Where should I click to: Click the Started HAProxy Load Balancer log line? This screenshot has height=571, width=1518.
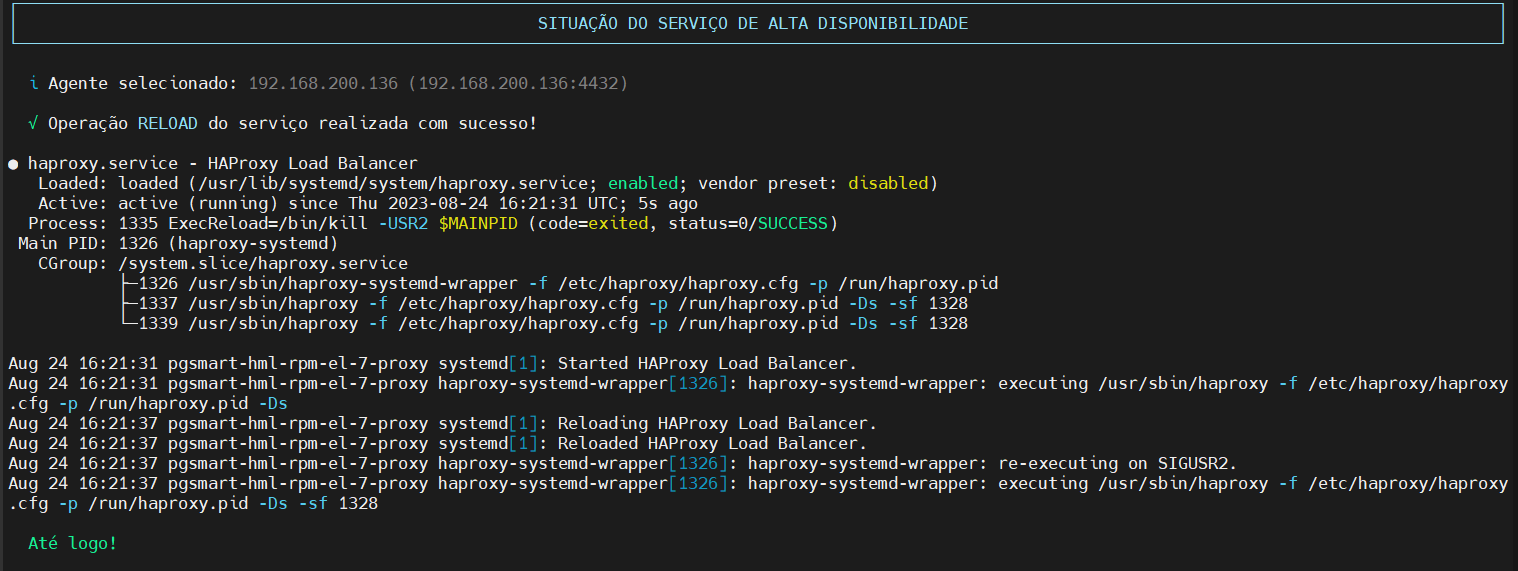coord(432,363)
